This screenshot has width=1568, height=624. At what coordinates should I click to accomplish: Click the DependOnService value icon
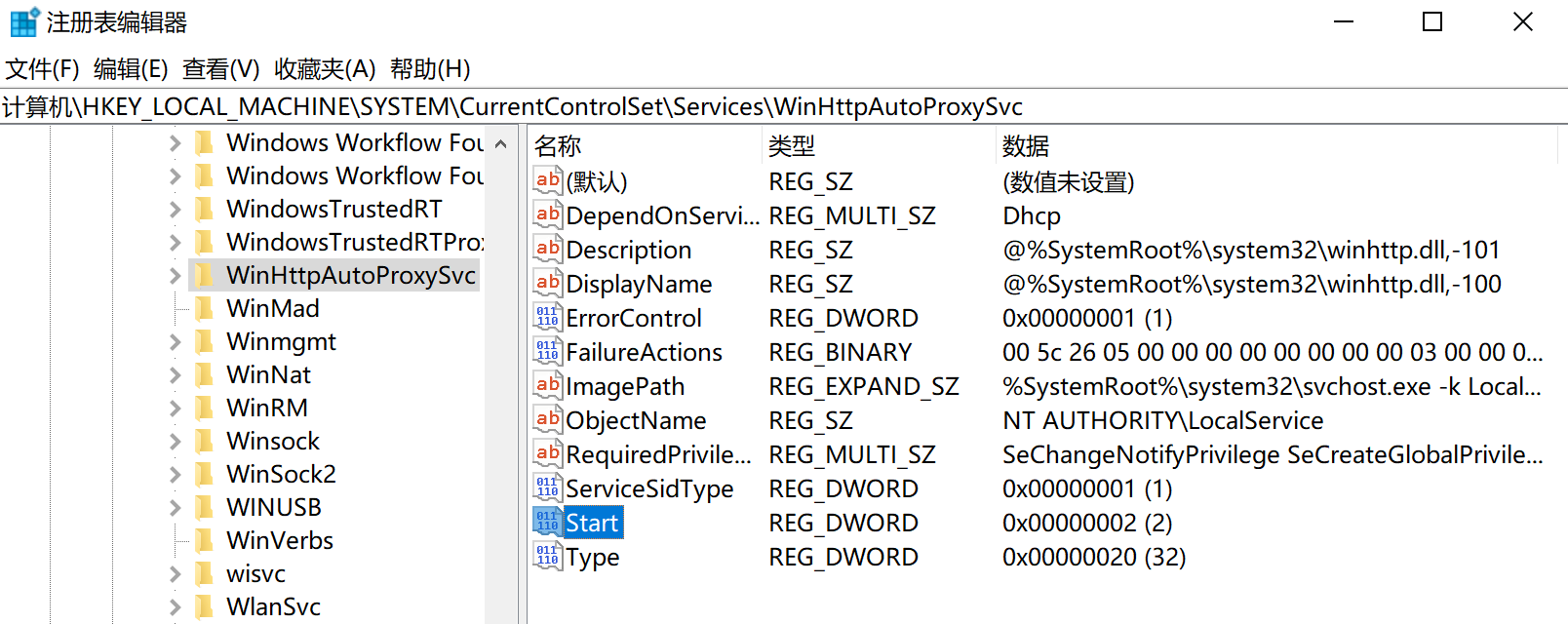pyautogui.click(x=547, y=215)
